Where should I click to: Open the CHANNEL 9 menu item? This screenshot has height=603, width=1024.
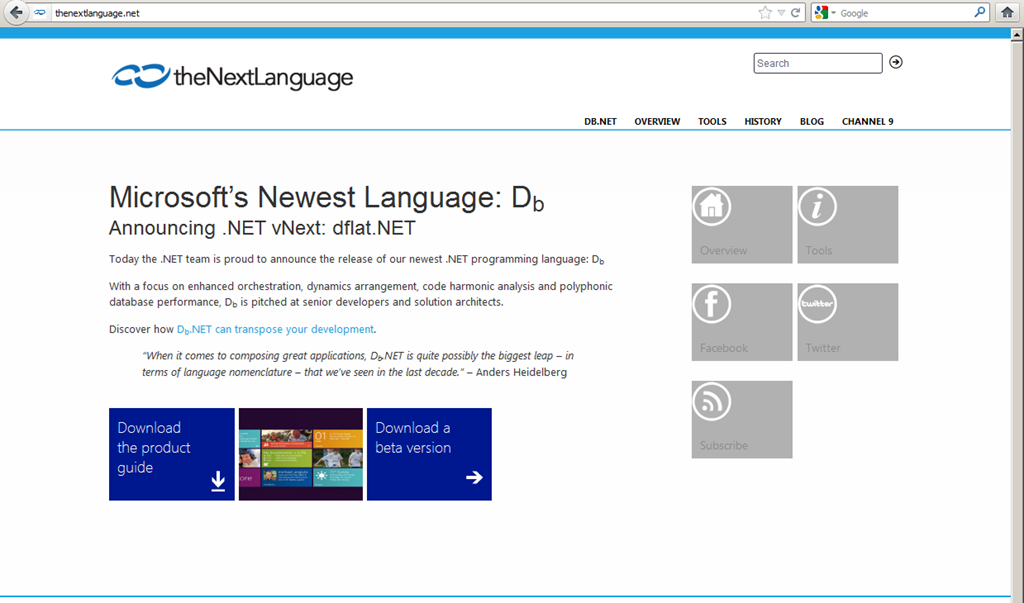867,121
